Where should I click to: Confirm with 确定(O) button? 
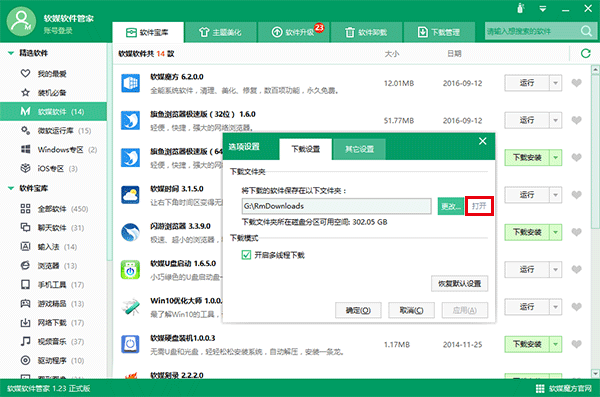(358, 310)
